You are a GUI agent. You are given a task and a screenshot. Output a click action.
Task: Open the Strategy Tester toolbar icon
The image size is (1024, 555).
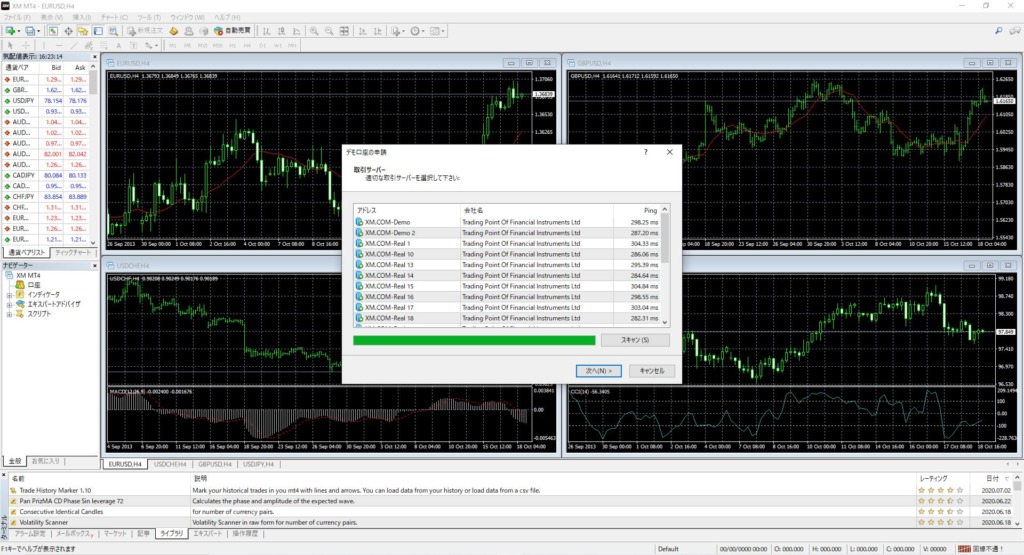113,31
